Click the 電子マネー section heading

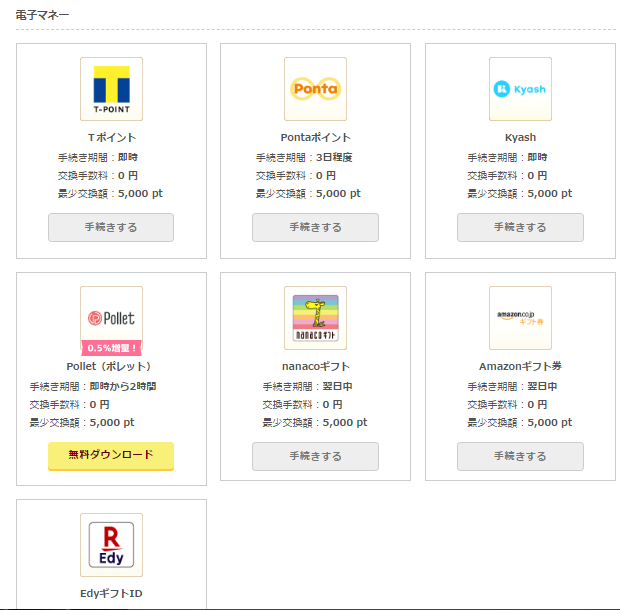(42, 15)
